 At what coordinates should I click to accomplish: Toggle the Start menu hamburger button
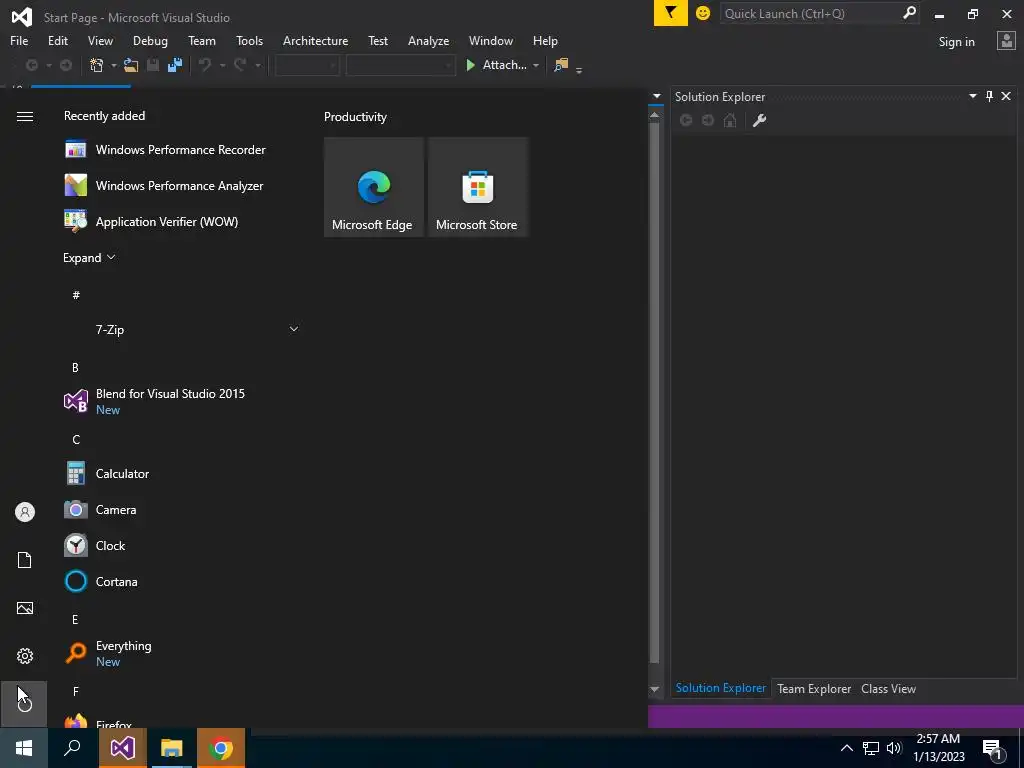[25, 116]
